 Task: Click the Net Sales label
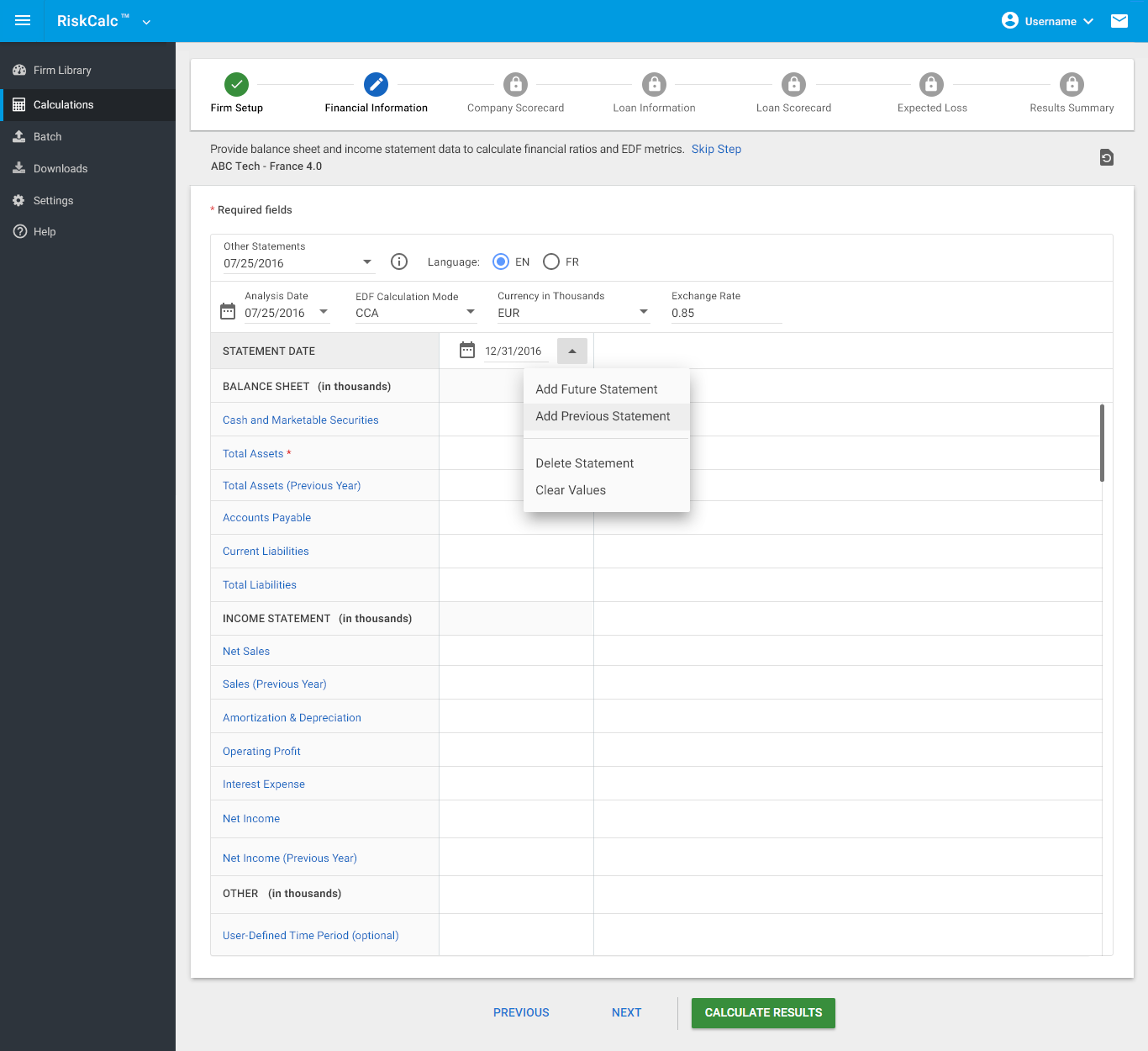coord(246,651)
